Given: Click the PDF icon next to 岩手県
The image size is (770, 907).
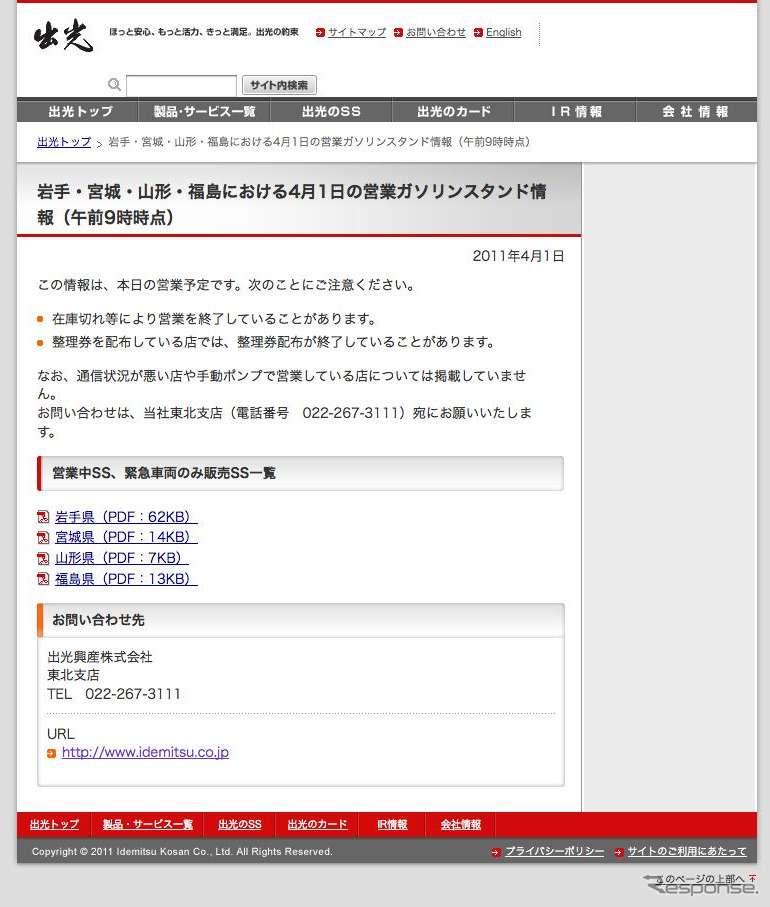Looking at the screenshot, I should [x=43, y=517].
